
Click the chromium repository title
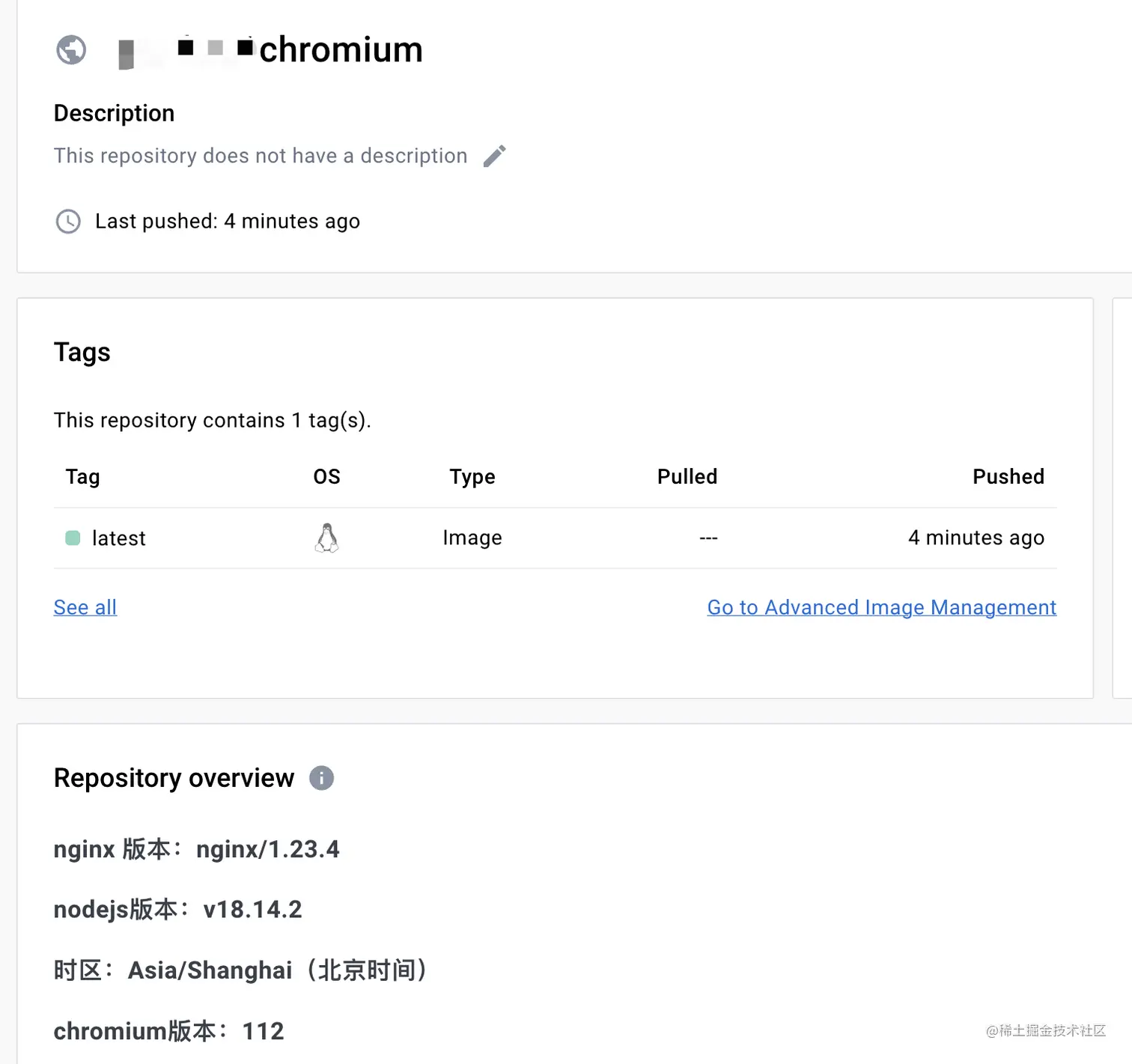coord(341,50)
